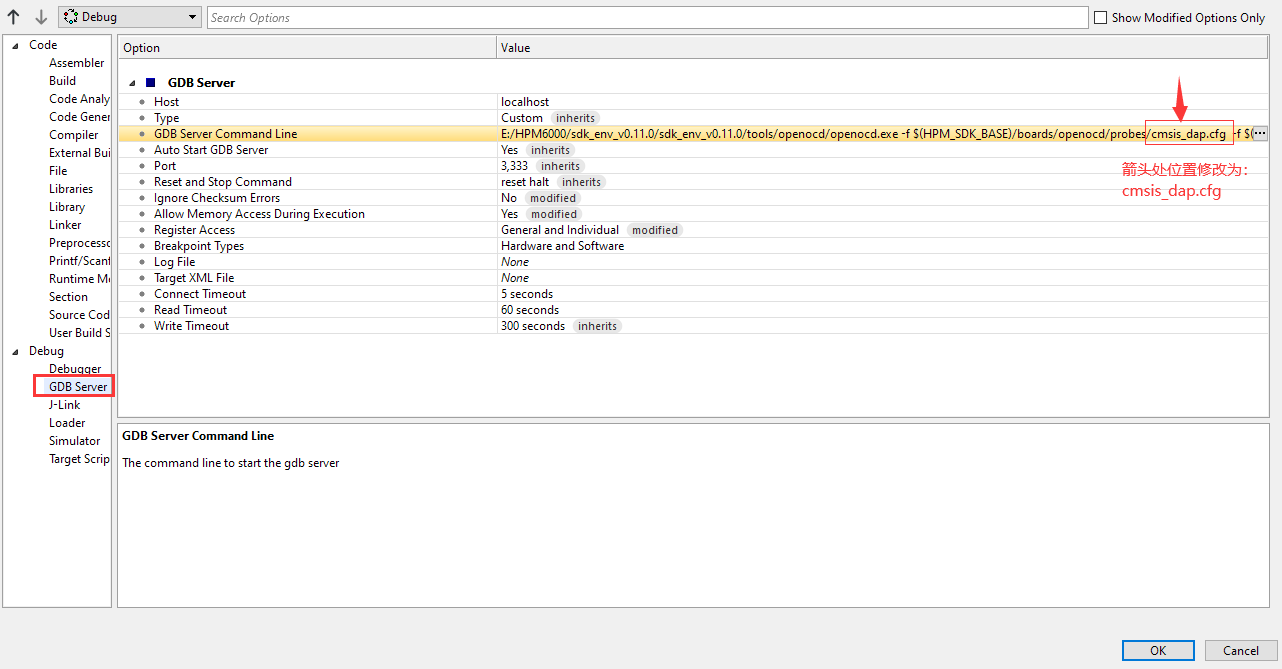Click the Auto Start GDB Server value
The image size is (1282, 669).
pos(510,150)
